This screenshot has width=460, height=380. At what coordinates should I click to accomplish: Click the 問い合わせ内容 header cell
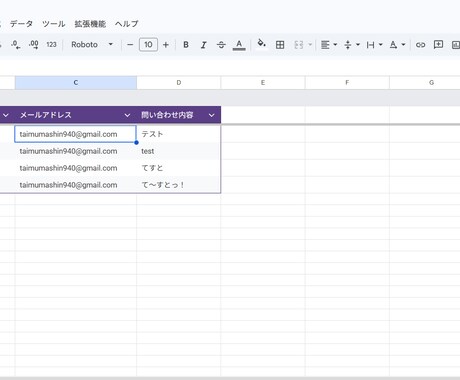tap(179, 115)
